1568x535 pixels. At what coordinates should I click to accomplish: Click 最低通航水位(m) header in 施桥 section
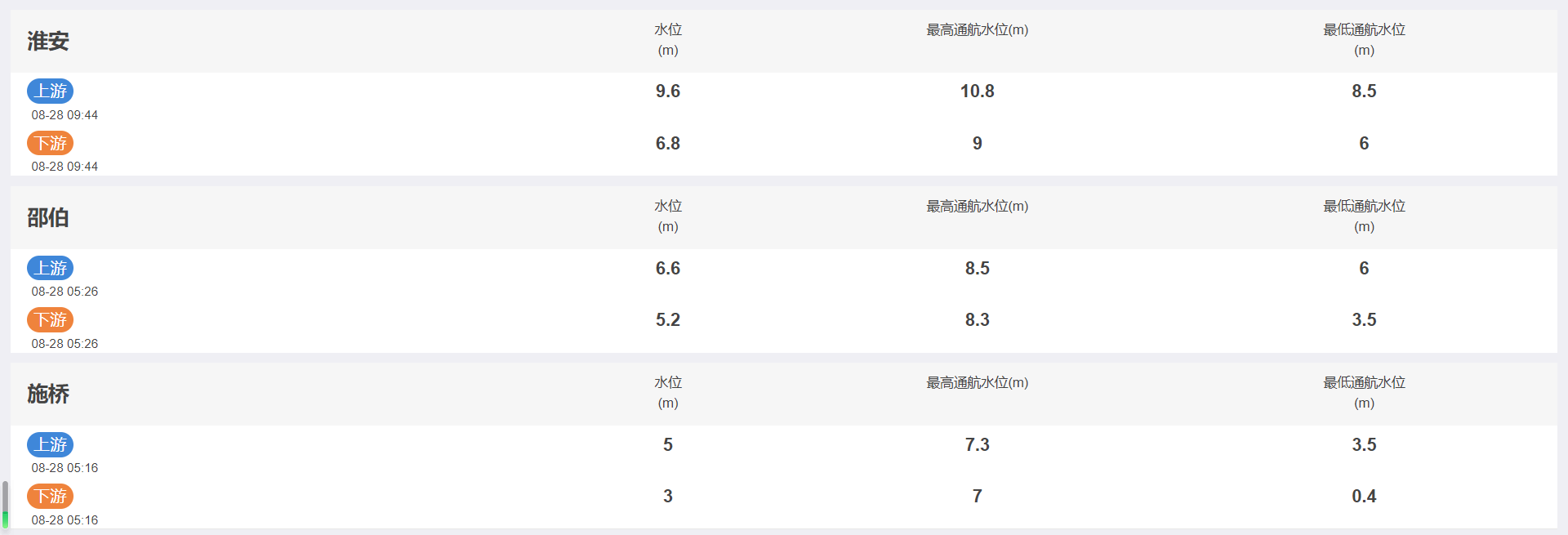pyautogui.click(x=1364, y=392)
